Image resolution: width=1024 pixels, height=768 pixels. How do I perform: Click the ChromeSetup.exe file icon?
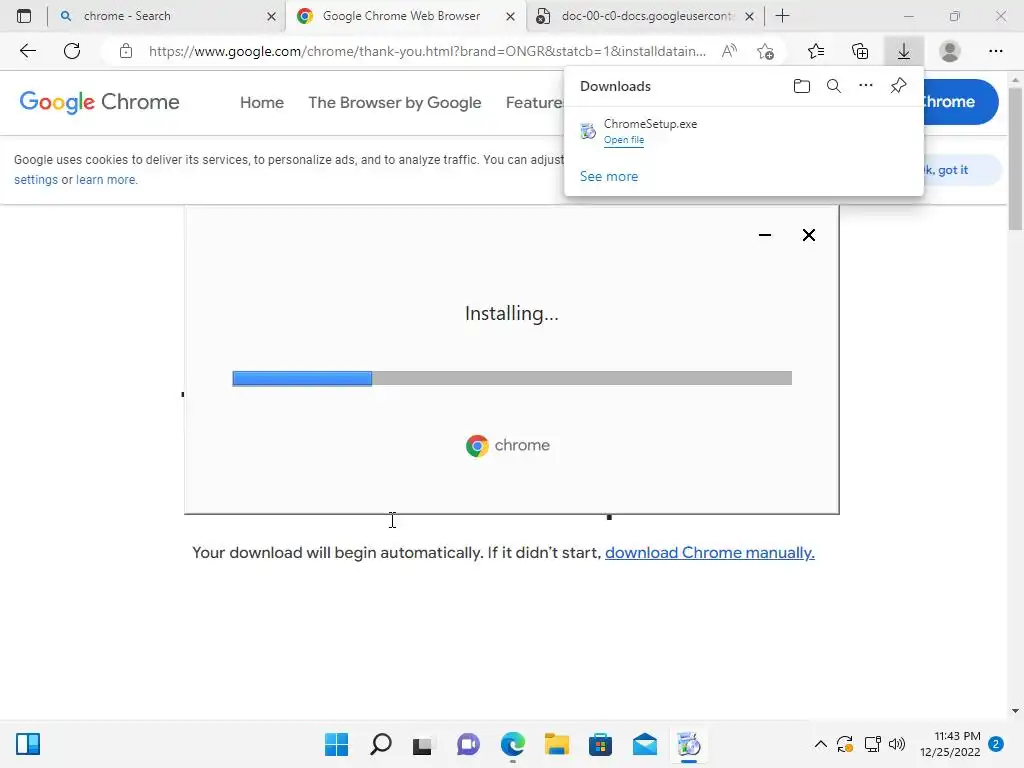coord(588,131)
